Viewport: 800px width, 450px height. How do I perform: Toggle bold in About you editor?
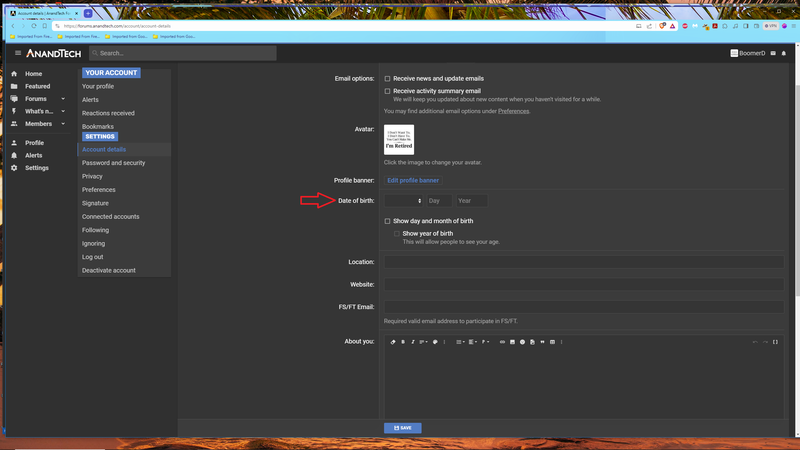click(x=403, y=342)
